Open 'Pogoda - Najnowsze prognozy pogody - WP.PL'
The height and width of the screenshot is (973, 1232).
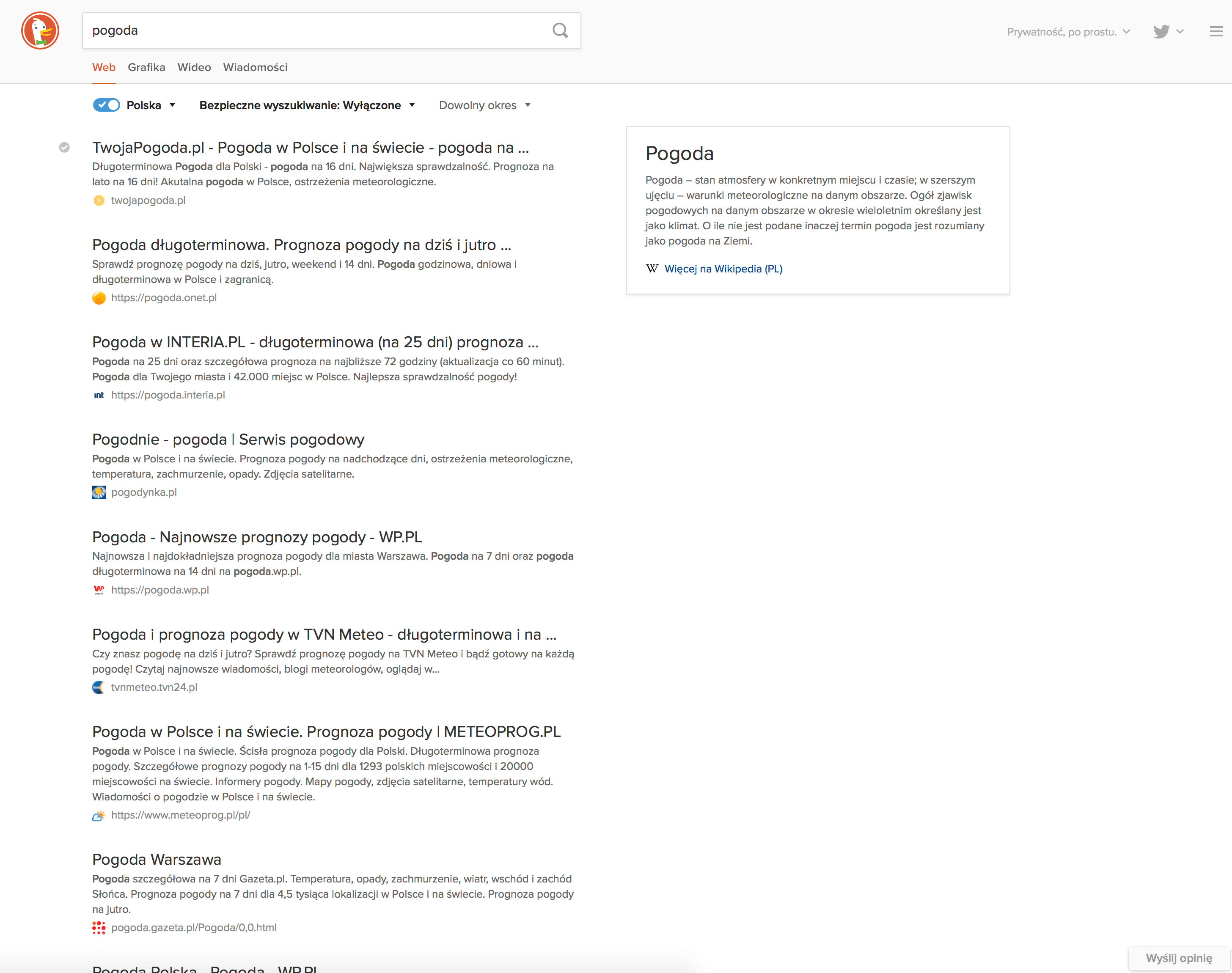point(257,537)
